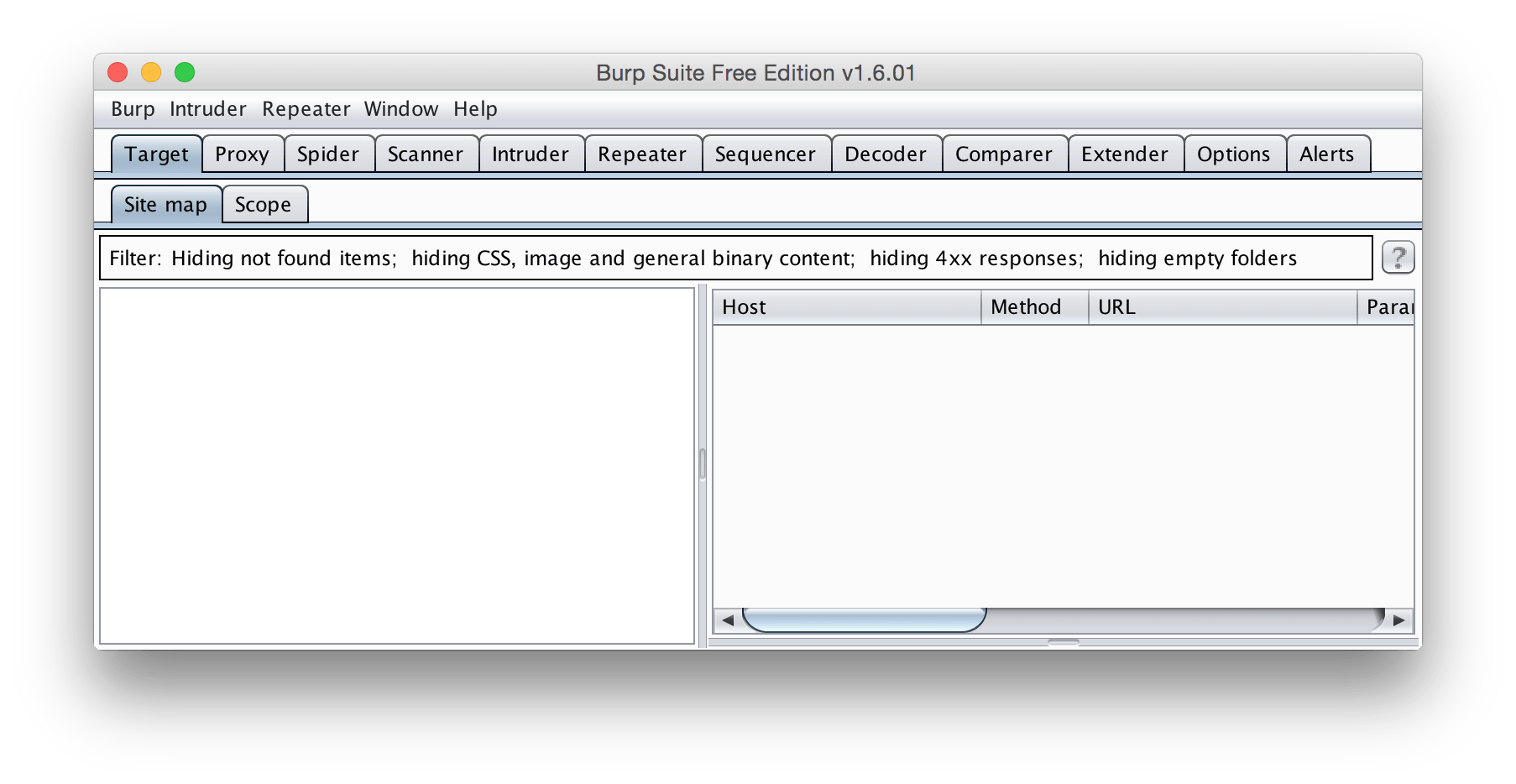Switch to the Intruder tool tab
The image size is (1516, 784).
click(x=531, y=154)
